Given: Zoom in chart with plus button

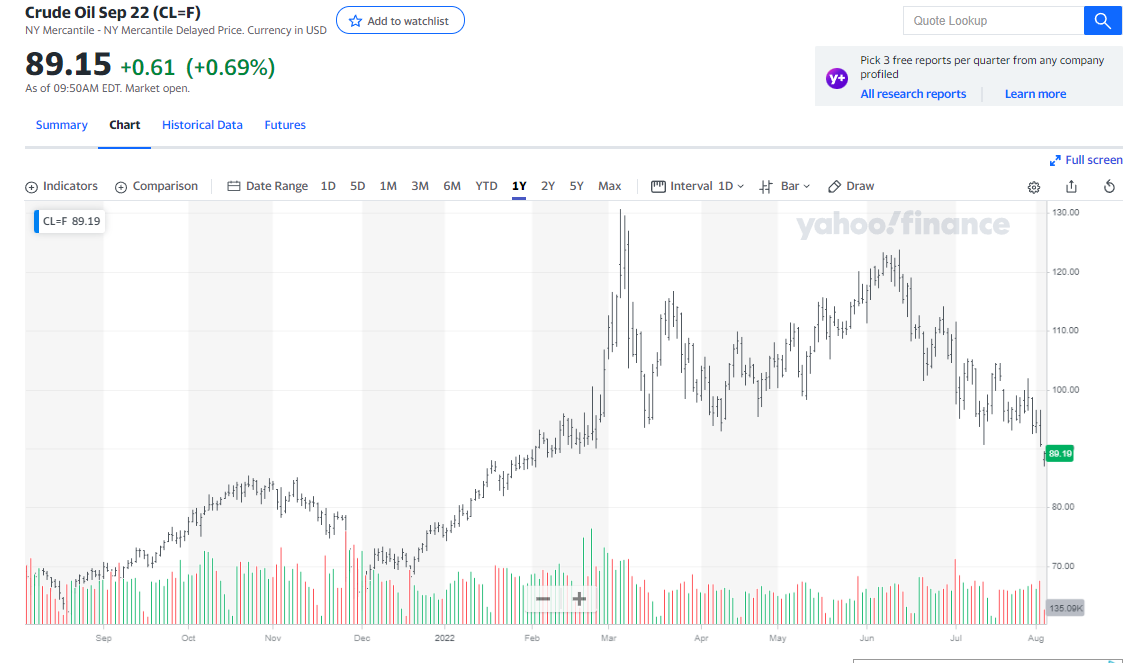Looking at the screenshot, I should [x=579, y=599].
